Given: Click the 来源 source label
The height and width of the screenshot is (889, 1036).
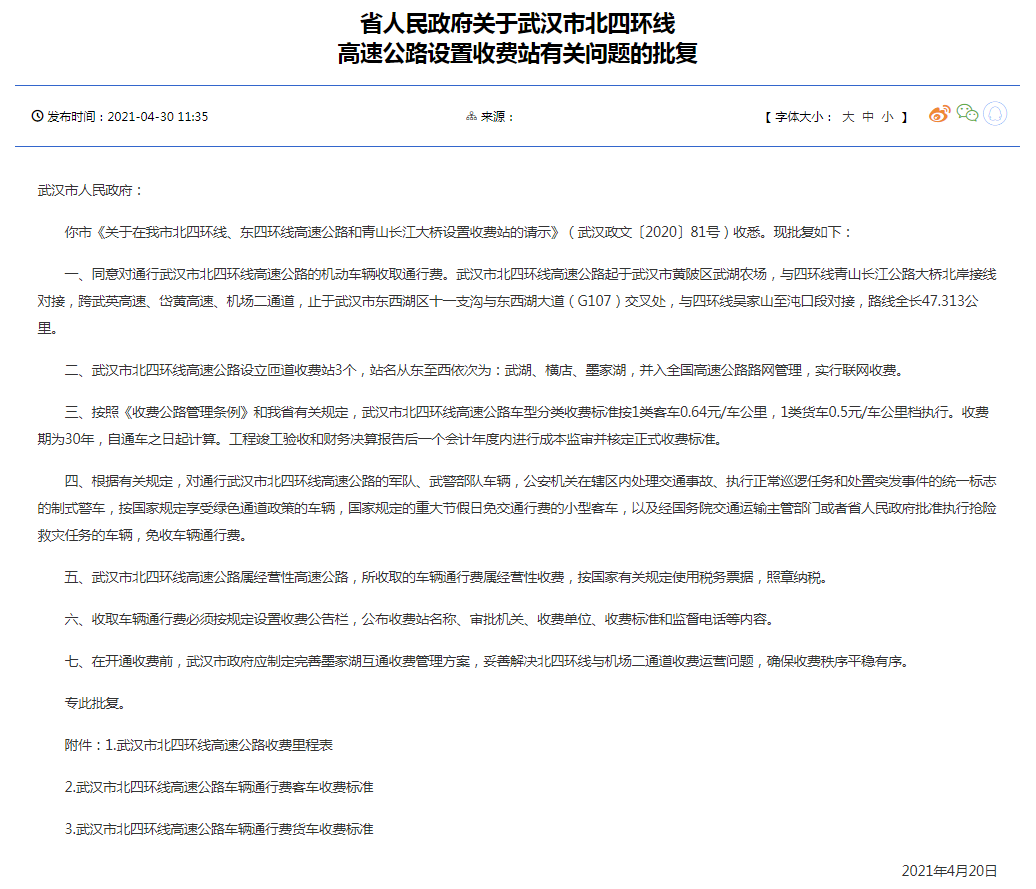Looking at the screenshot, I should click(x=497, y=116).
